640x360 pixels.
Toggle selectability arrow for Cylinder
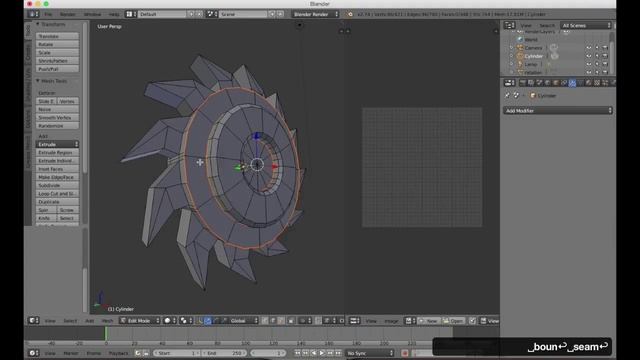point(597,56)
